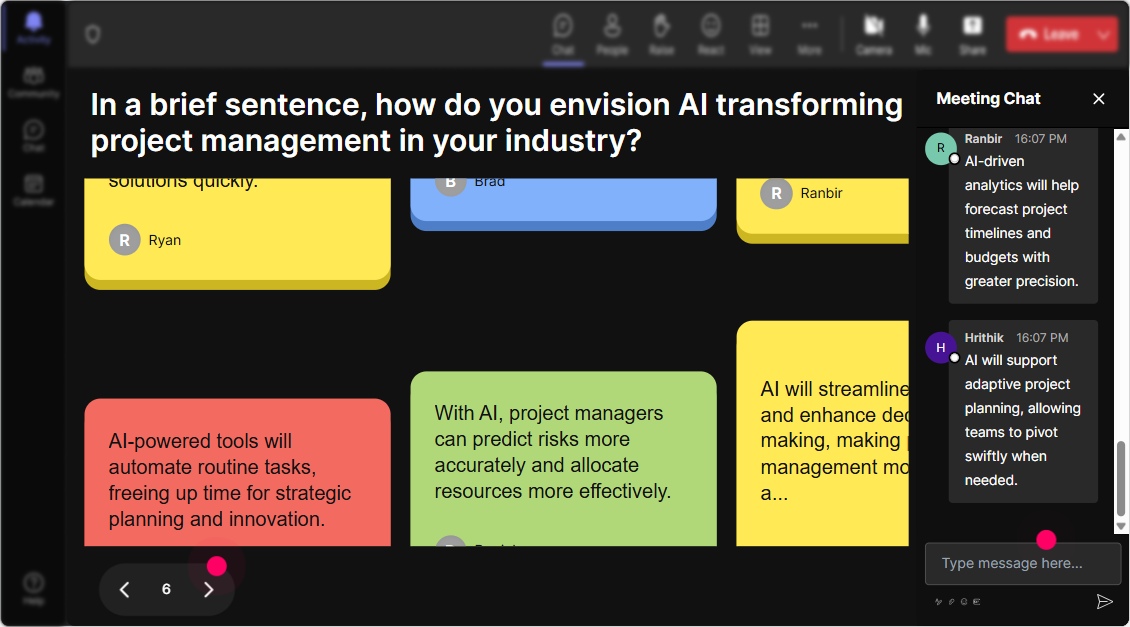Go to the next slide
1130x627 pixels.
point(208,590)
